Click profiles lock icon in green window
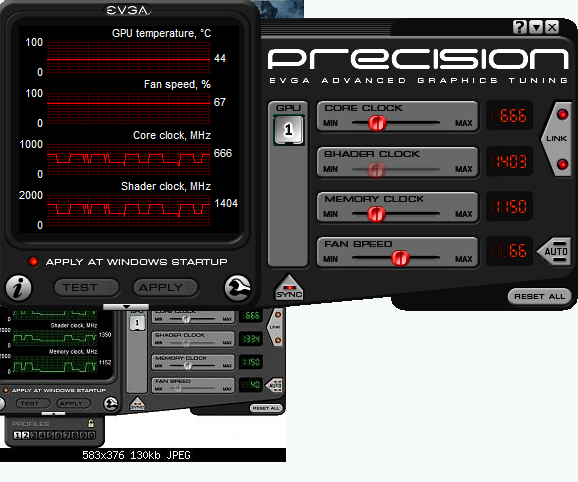 pos(91,423)
